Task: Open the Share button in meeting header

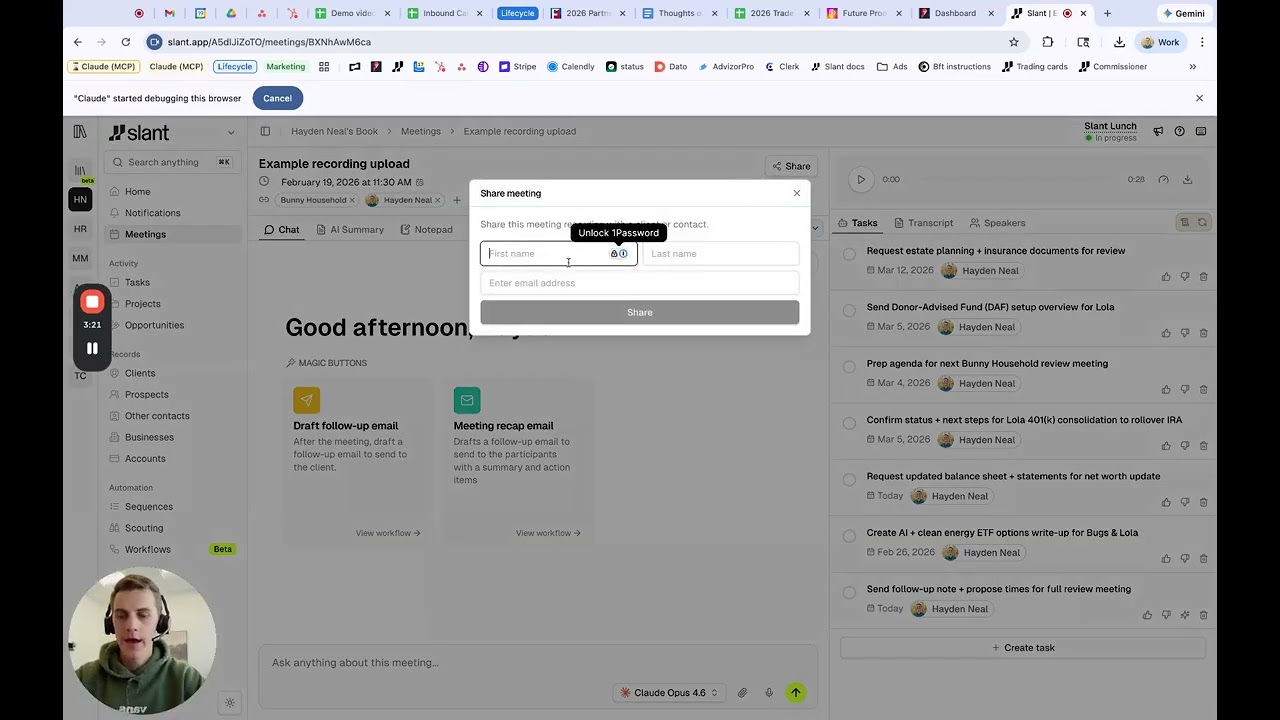Action: coord(790,166)
